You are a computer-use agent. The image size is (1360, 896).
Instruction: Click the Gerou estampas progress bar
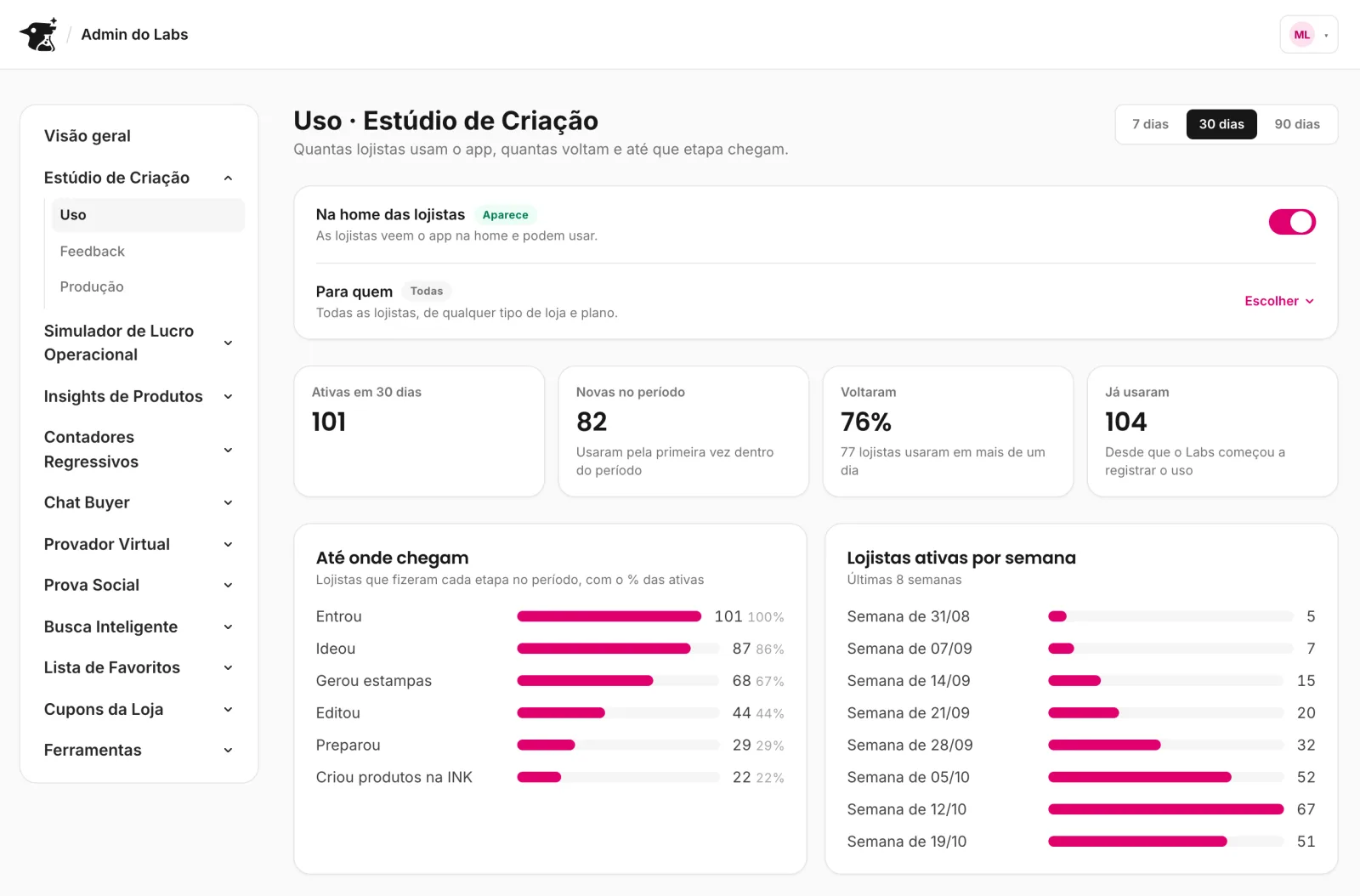[x=618, y=681]
